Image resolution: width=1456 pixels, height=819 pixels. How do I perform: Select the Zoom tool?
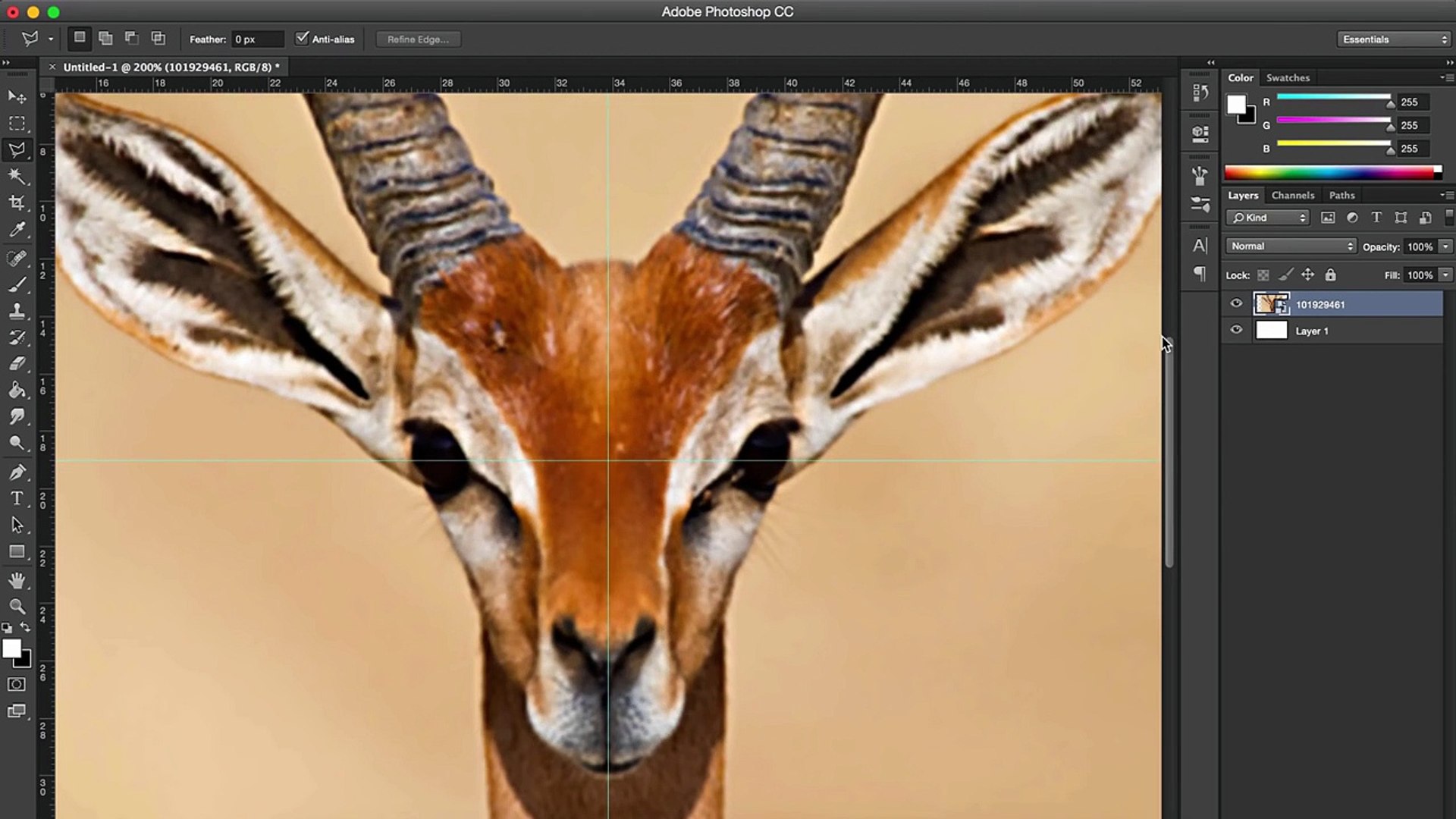pos(17,607)
